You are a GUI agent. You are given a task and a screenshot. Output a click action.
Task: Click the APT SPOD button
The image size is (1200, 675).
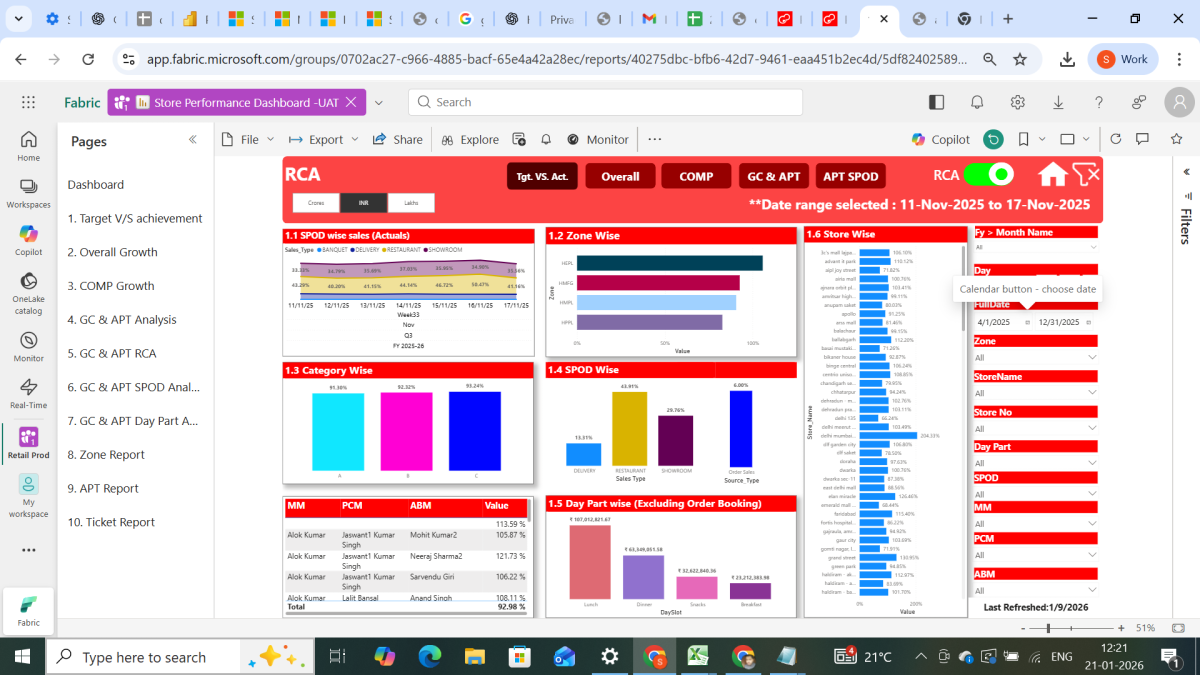point(850,176)
